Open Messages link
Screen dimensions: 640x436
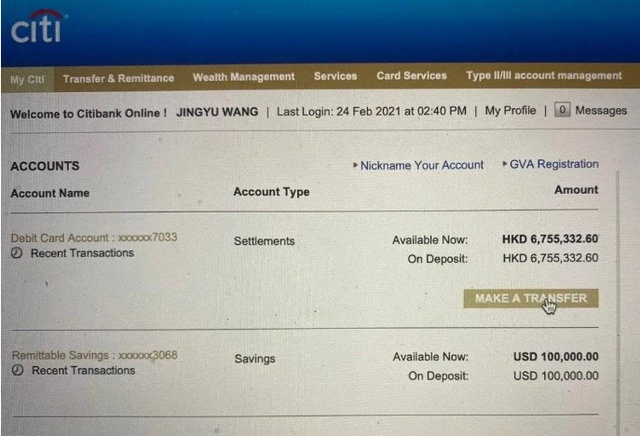pyautogui.click(x=601, y=111)
